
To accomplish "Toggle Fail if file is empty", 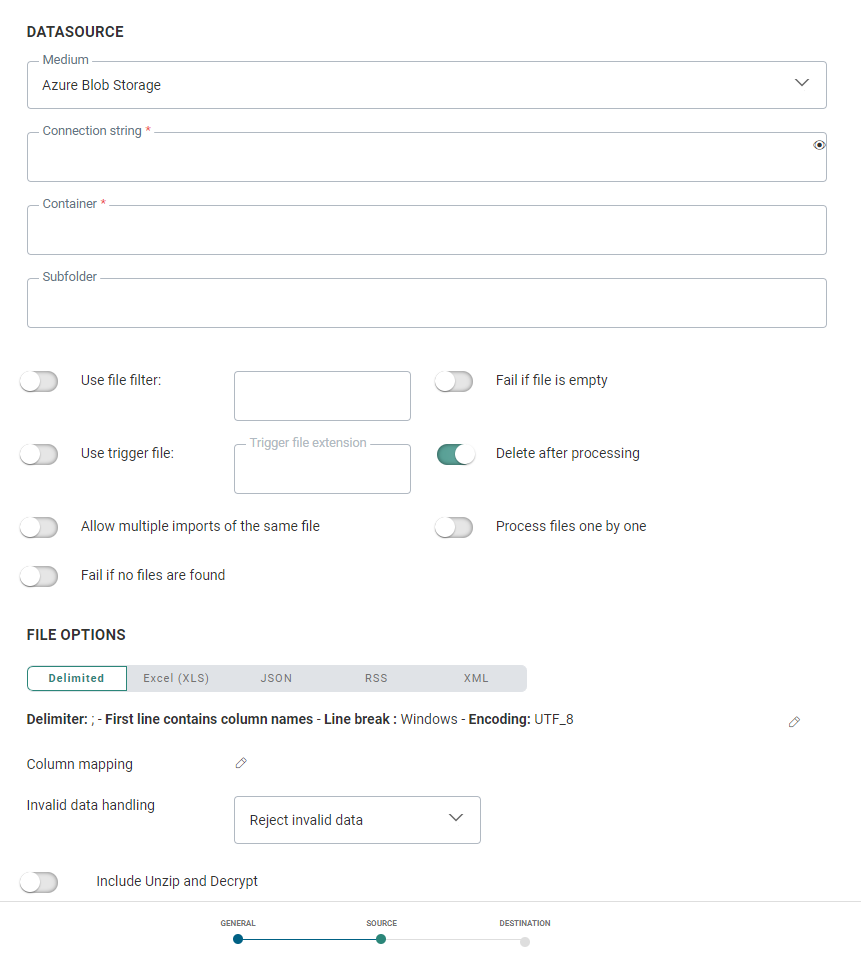I will pyautogui.click(x=453, y=381).
